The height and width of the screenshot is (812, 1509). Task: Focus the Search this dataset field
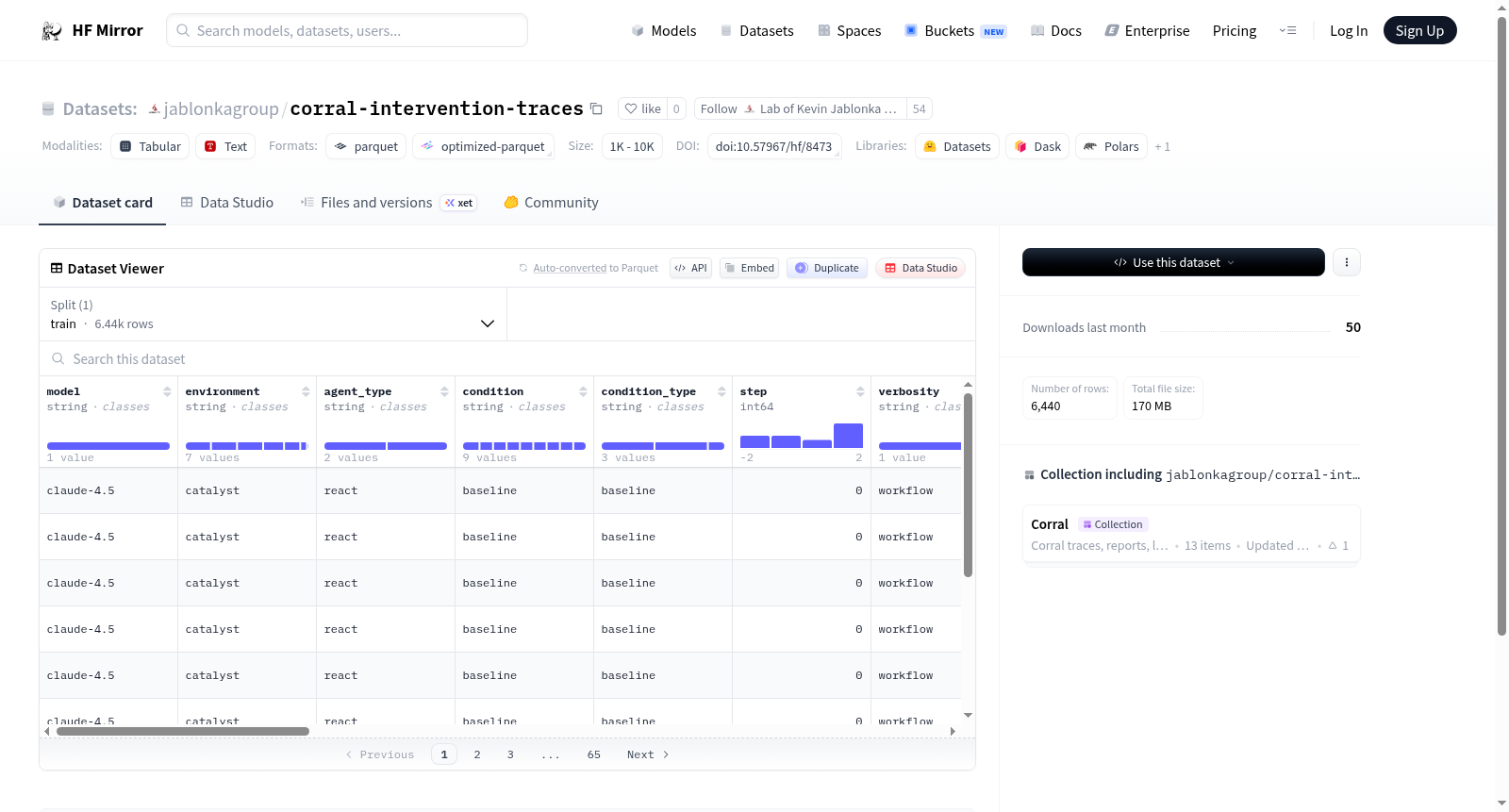click(x=507, y=359)
